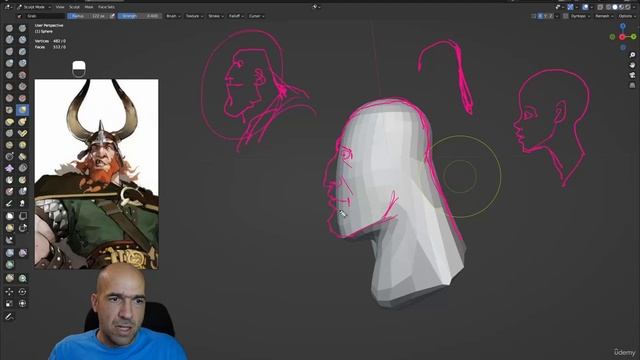Switch to wireframe viewport shading
Viewport: 640px width, 360px height.
click(608, 7)
